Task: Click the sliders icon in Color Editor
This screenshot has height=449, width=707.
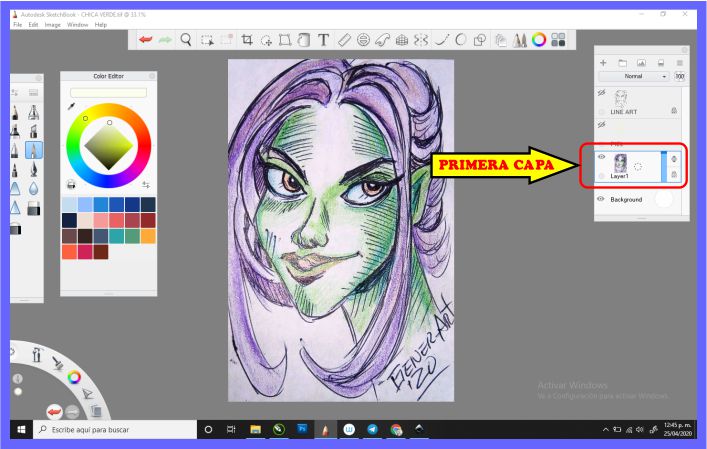Action: click(146, 184)
